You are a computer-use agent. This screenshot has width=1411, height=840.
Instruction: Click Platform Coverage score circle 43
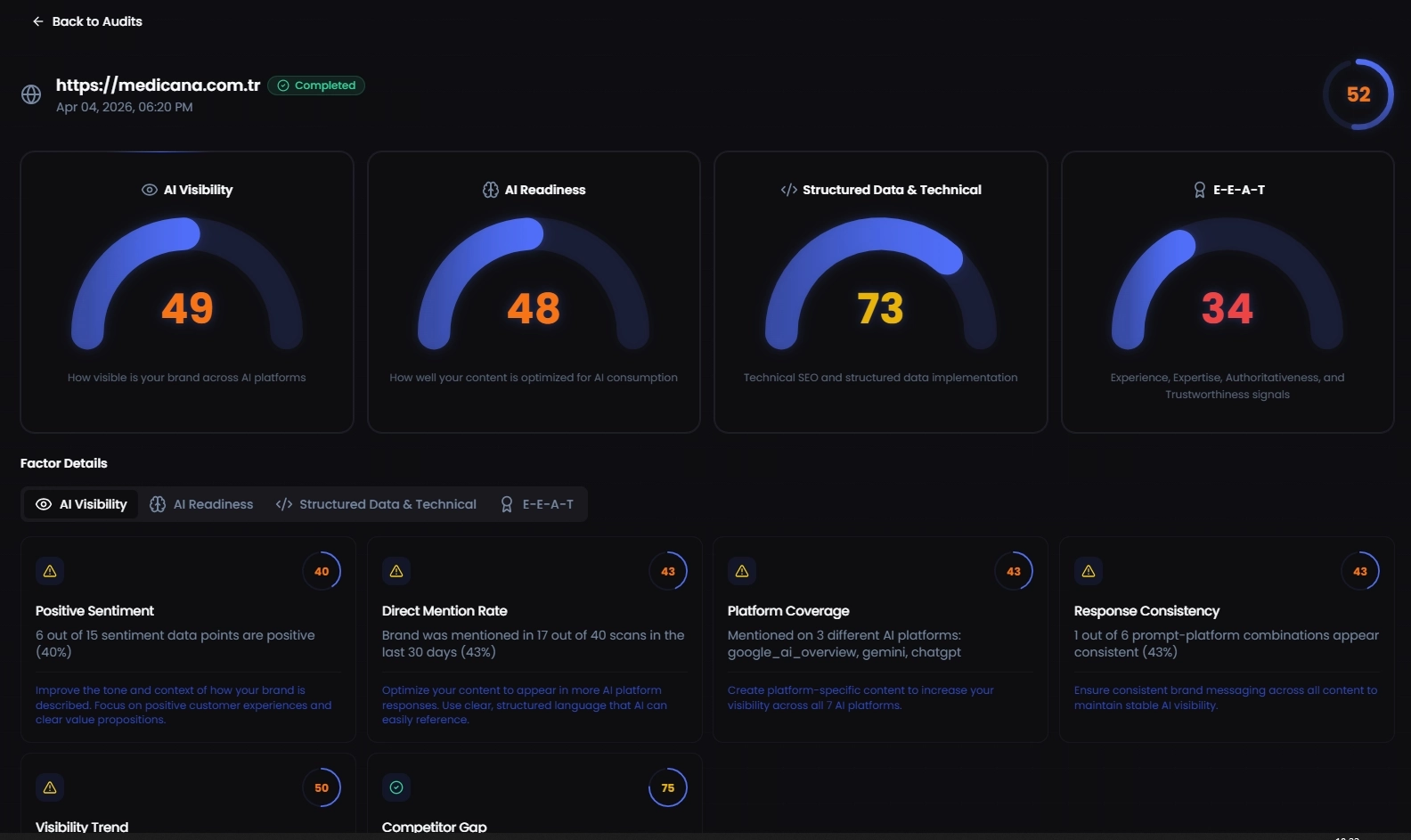(x=1014, y=571)
